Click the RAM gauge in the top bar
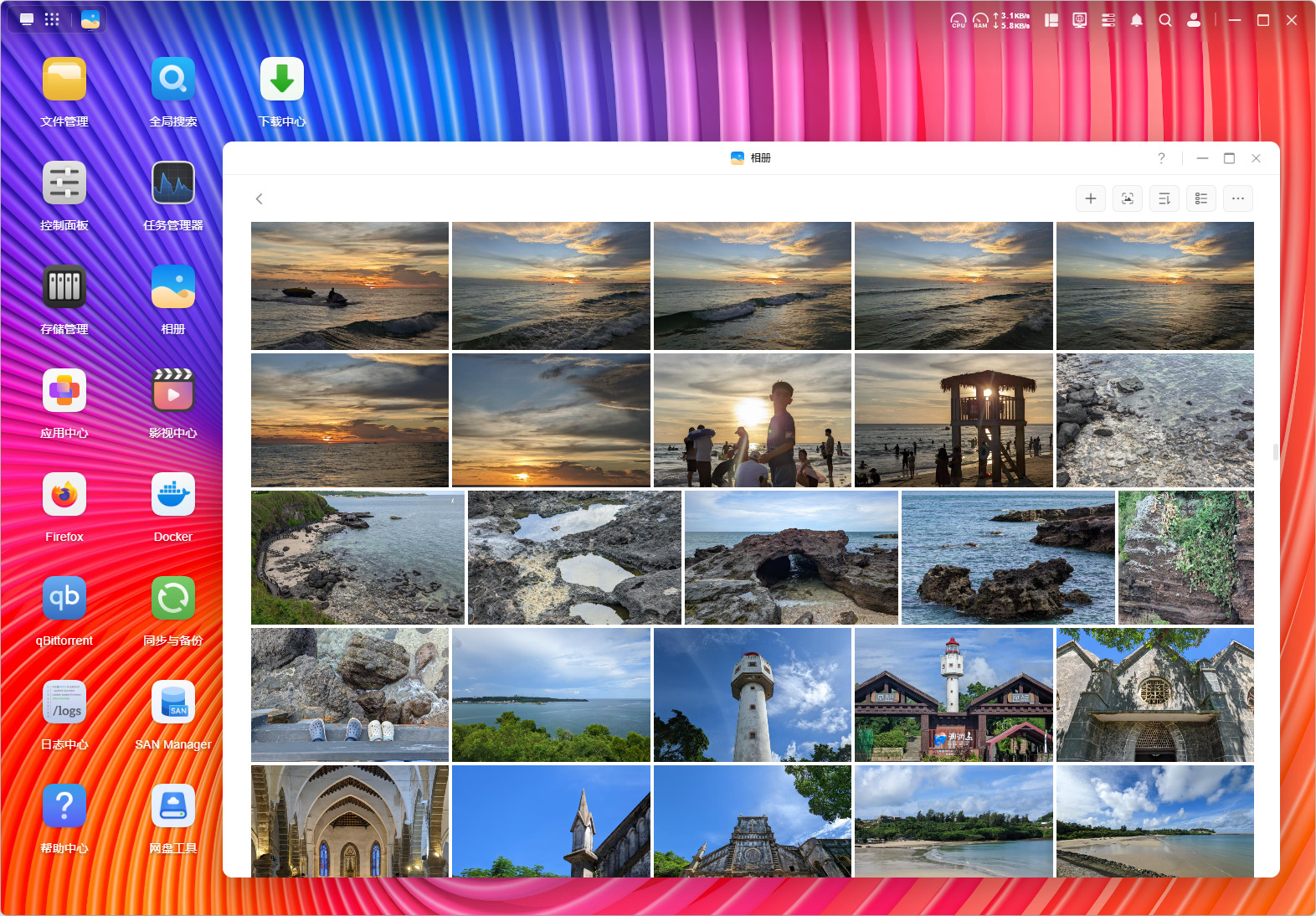Image resolution: width=1316 pixels, height=916 pixels. point(980,20)
